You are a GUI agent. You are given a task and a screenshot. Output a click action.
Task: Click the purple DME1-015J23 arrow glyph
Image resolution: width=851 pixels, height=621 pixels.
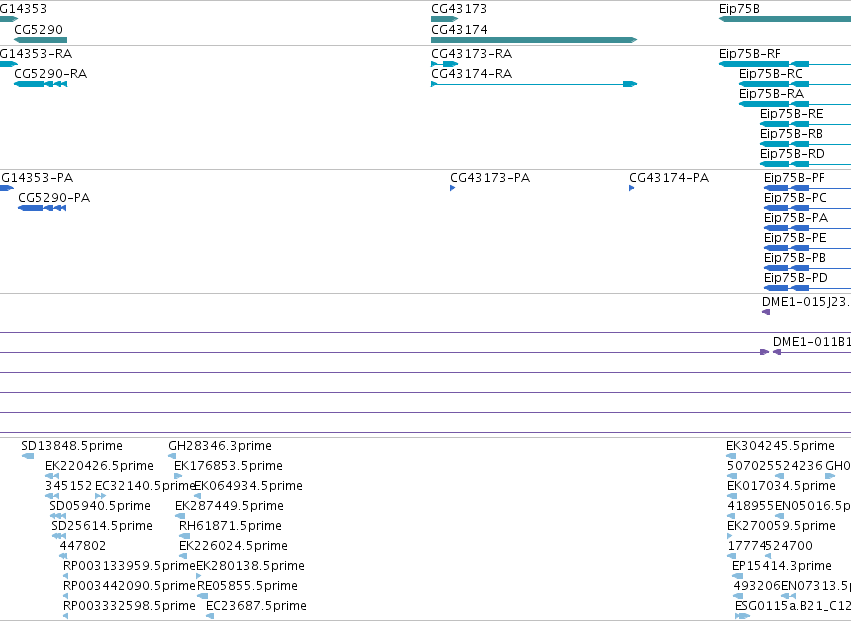[x=766, y=312]
